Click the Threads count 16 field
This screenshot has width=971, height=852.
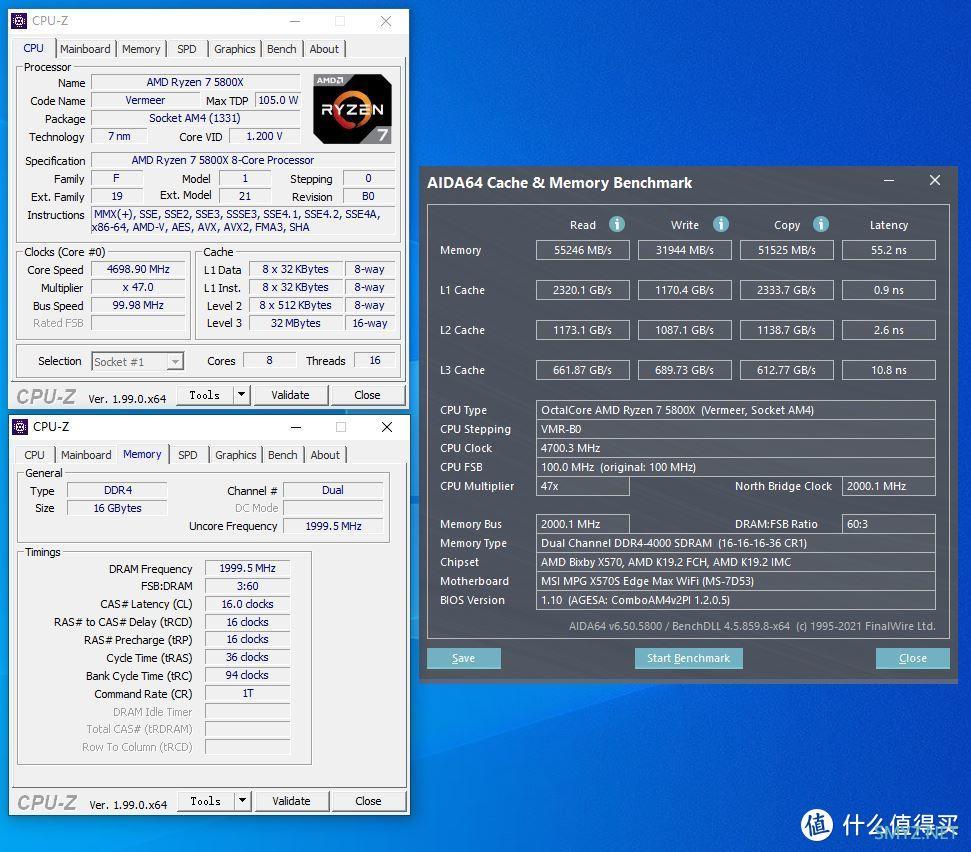[375, 360]
